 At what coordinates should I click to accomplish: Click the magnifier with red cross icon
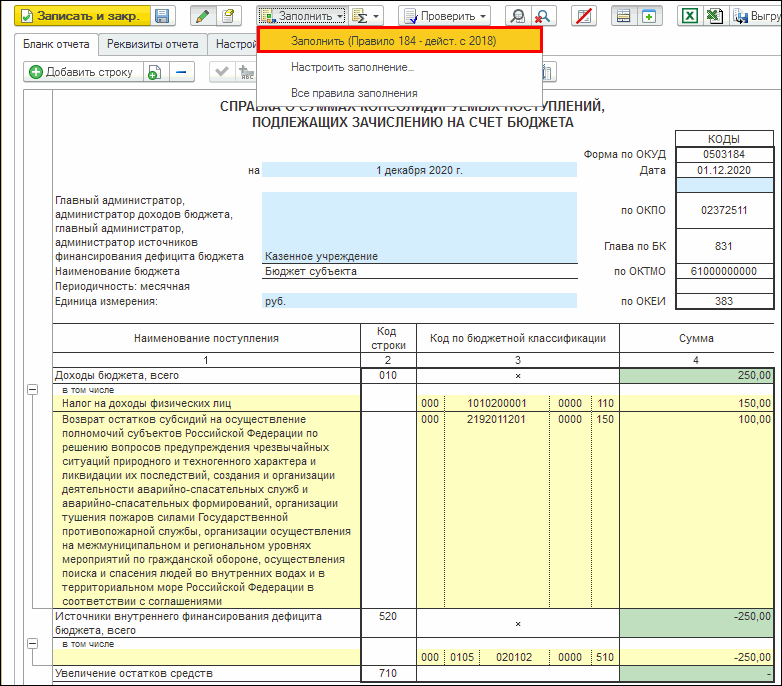coord(543,16)
